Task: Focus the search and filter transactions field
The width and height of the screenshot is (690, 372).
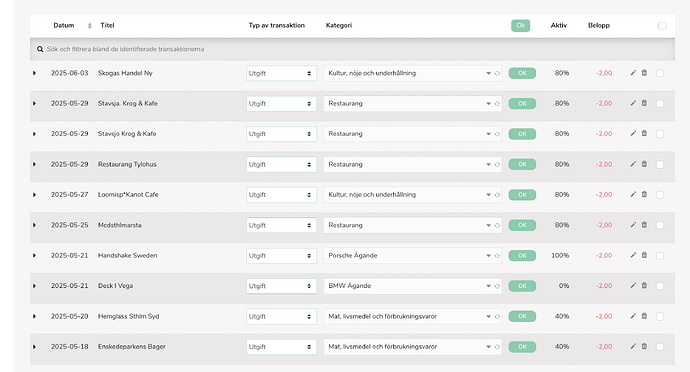Action: coord(352,49)
